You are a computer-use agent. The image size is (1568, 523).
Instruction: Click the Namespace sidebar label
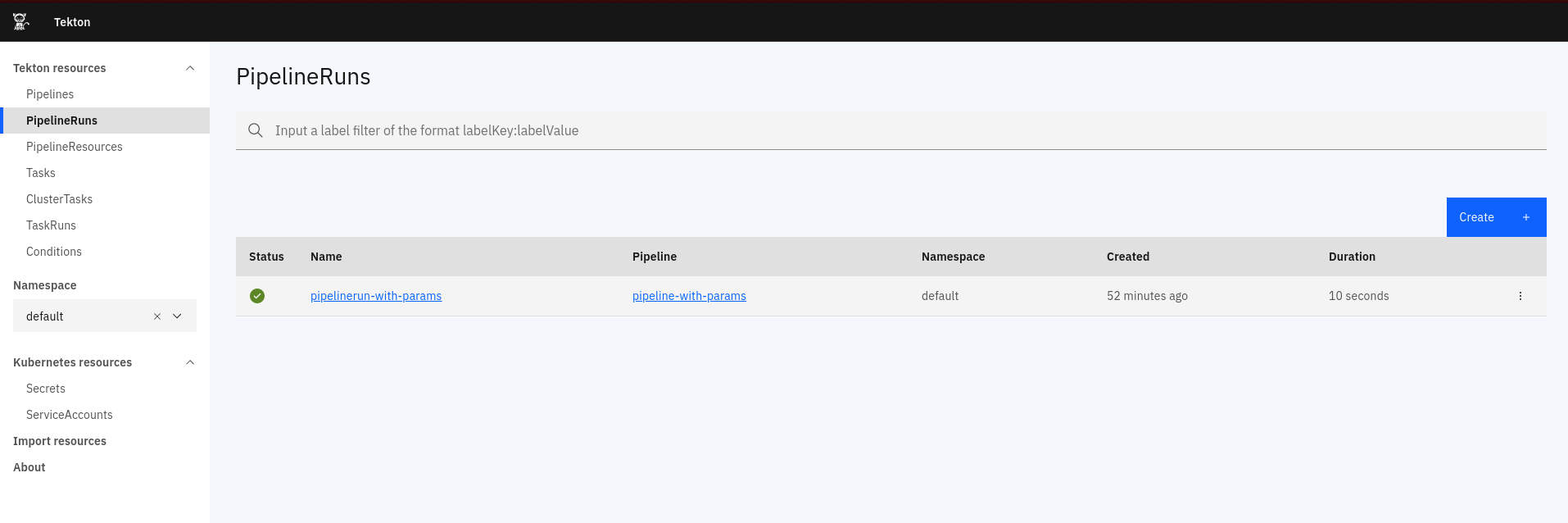click(45, 285)
